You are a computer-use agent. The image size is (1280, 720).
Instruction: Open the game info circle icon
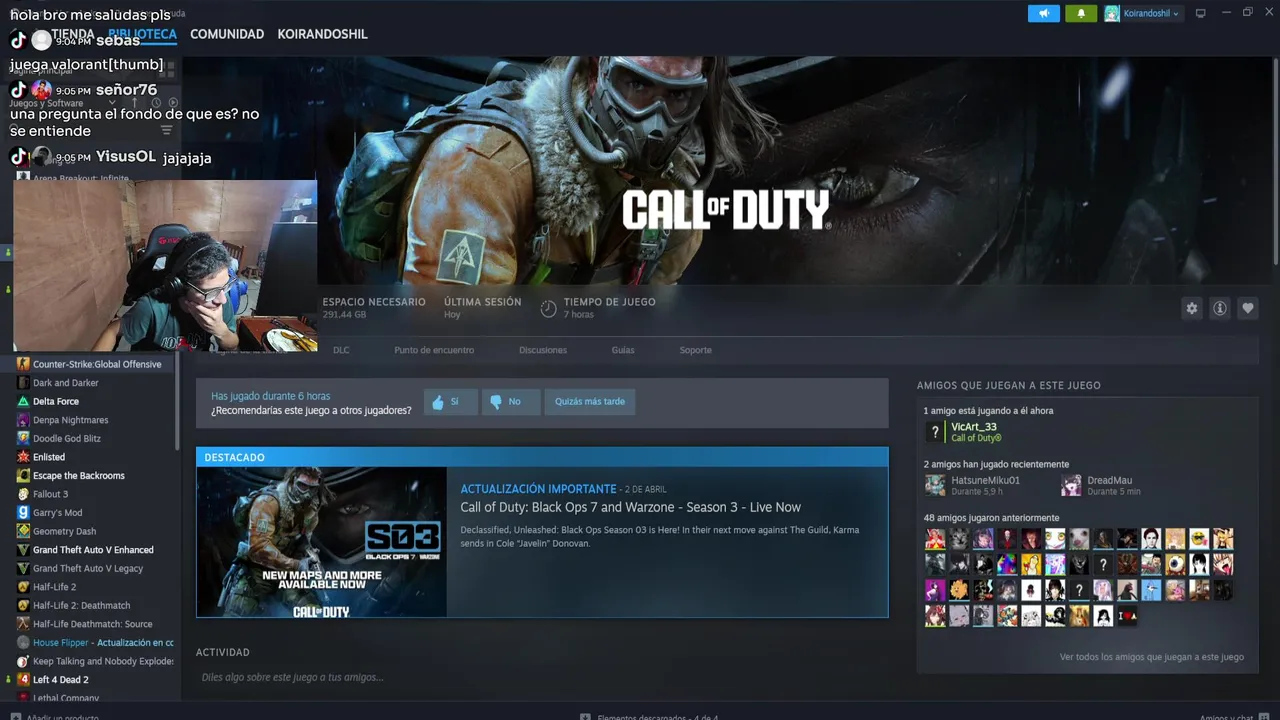point(1220,308)
